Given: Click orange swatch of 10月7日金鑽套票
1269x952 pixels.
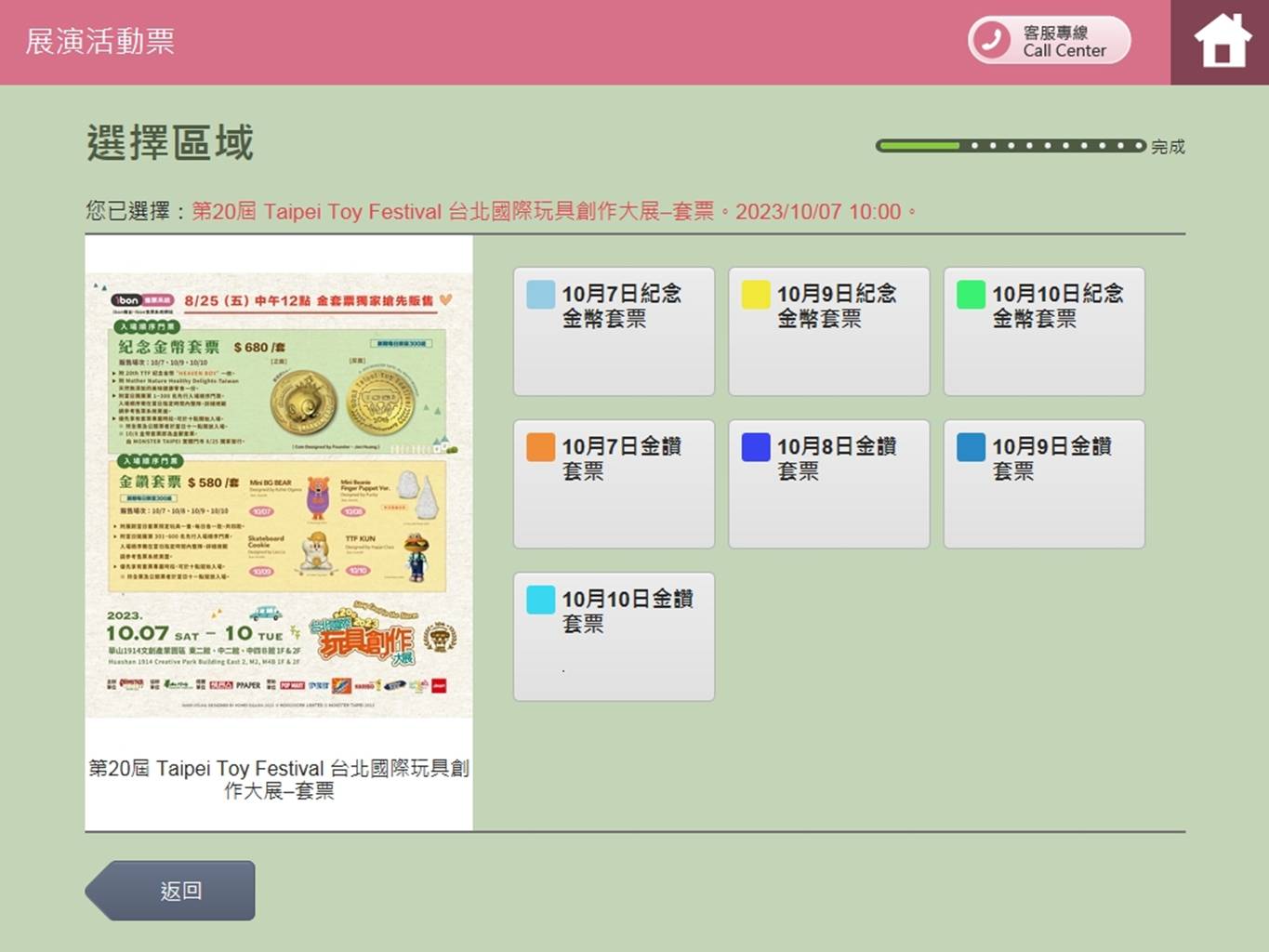Looking at the screenshot, I should click(541, 447).
